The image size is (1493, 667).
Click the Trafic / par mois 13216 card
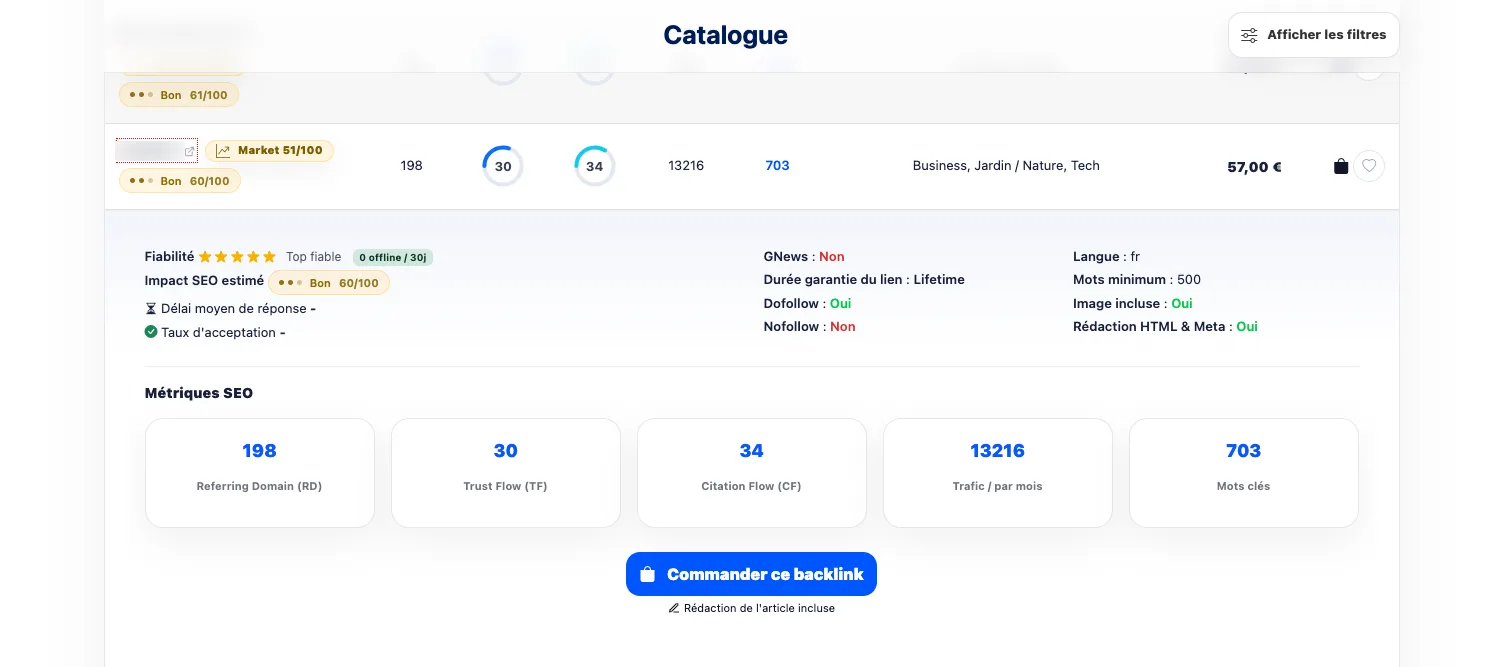point(998,472)
